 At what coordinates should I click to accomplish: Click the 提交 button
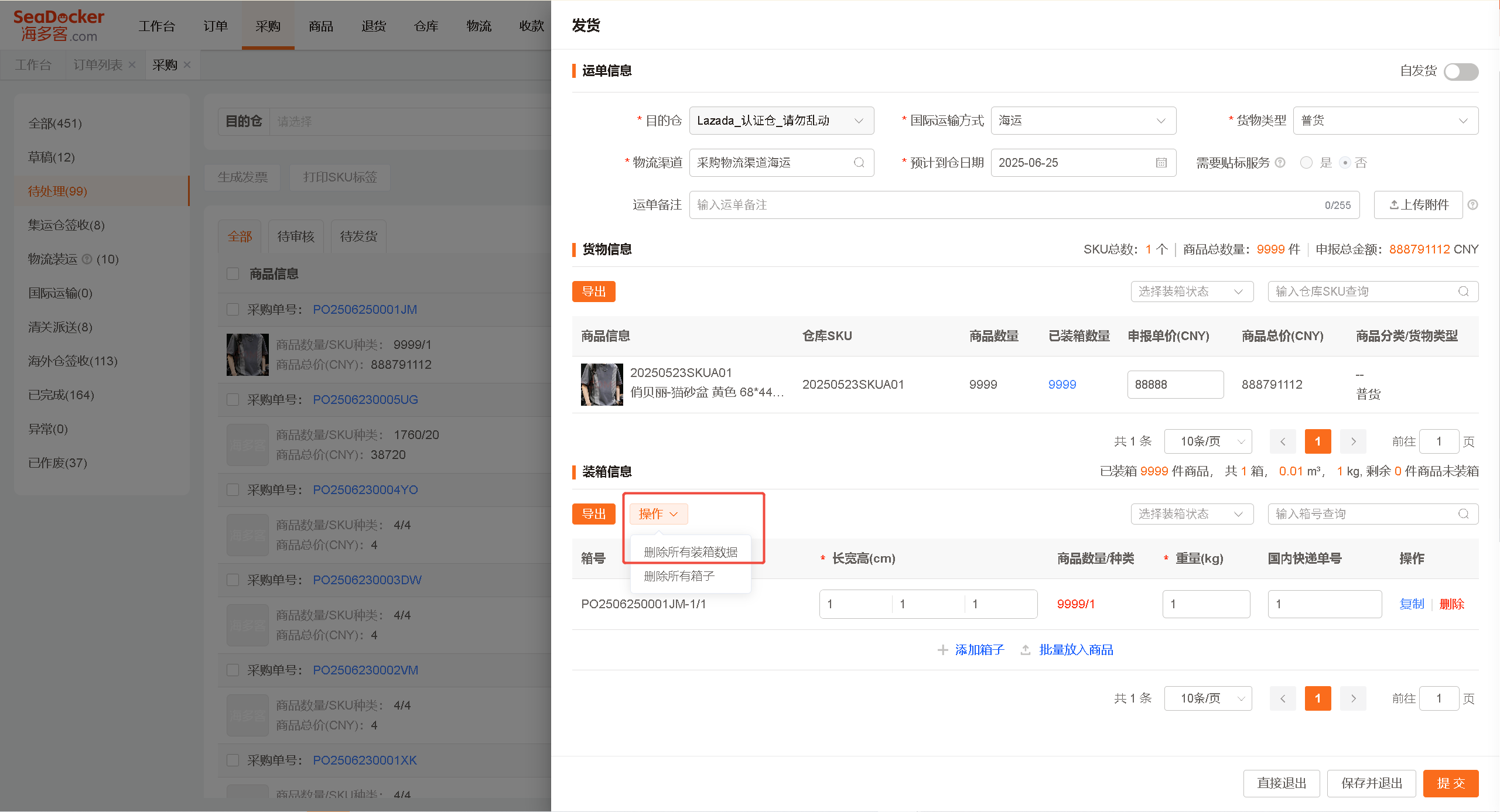pos(1451,783)
